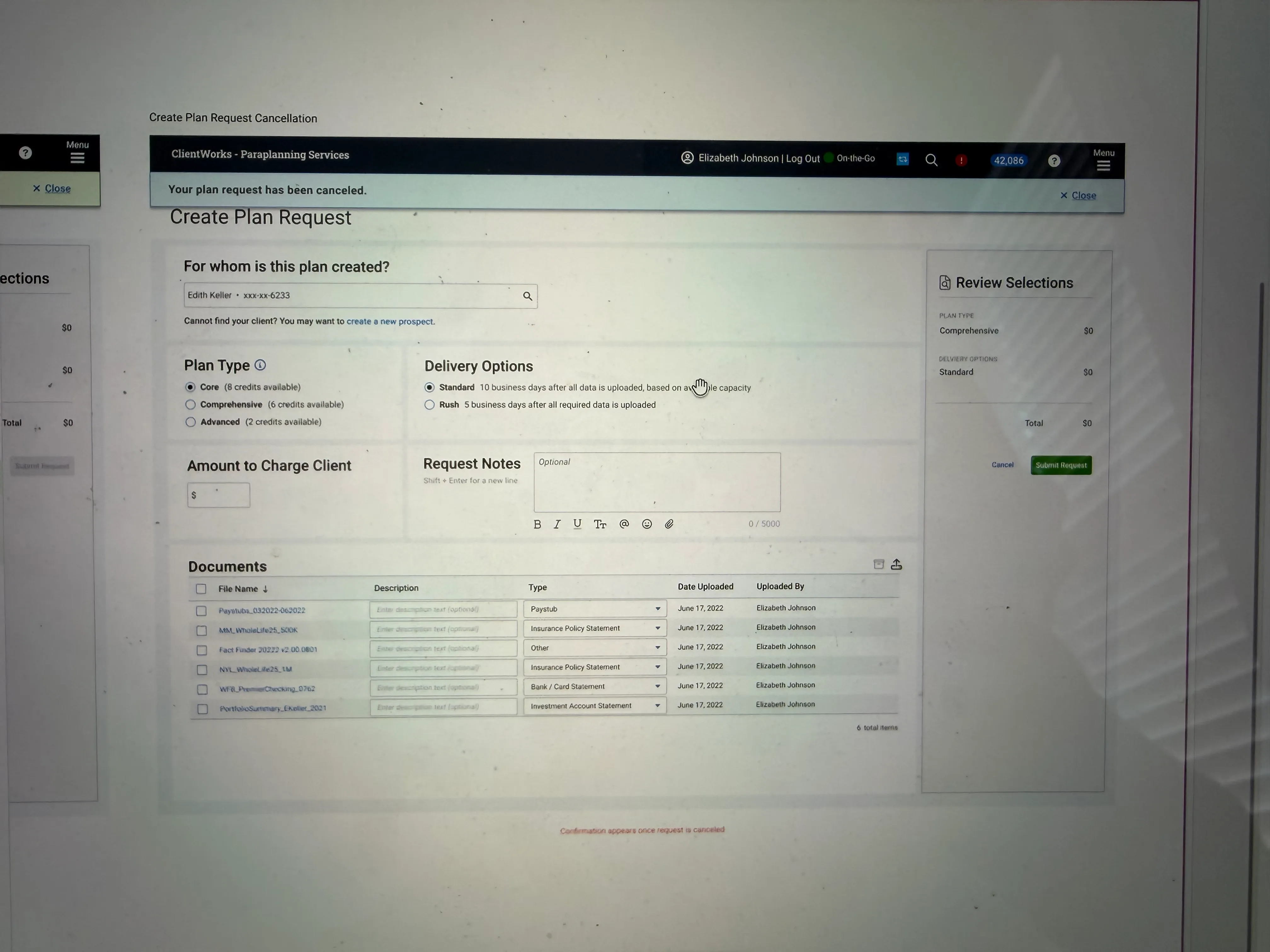
Task: Open the red alert notification icon
Action: pyautogui.click(x=961, y=161)
